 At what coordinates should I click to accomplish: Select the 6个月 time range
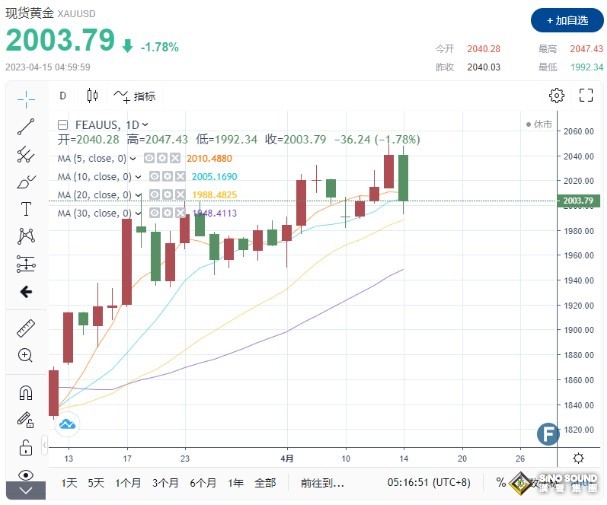[204, 483]
